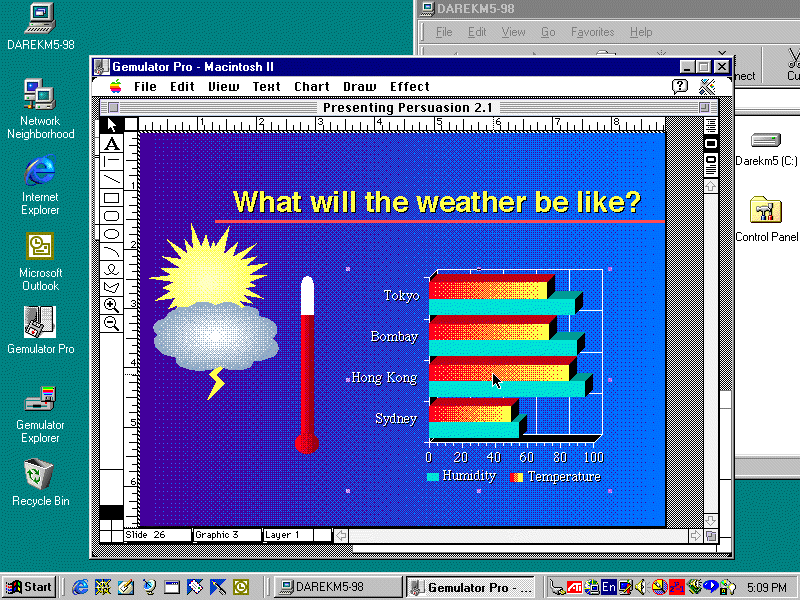Select the arrow pointer tool

(x=112, y=125)
